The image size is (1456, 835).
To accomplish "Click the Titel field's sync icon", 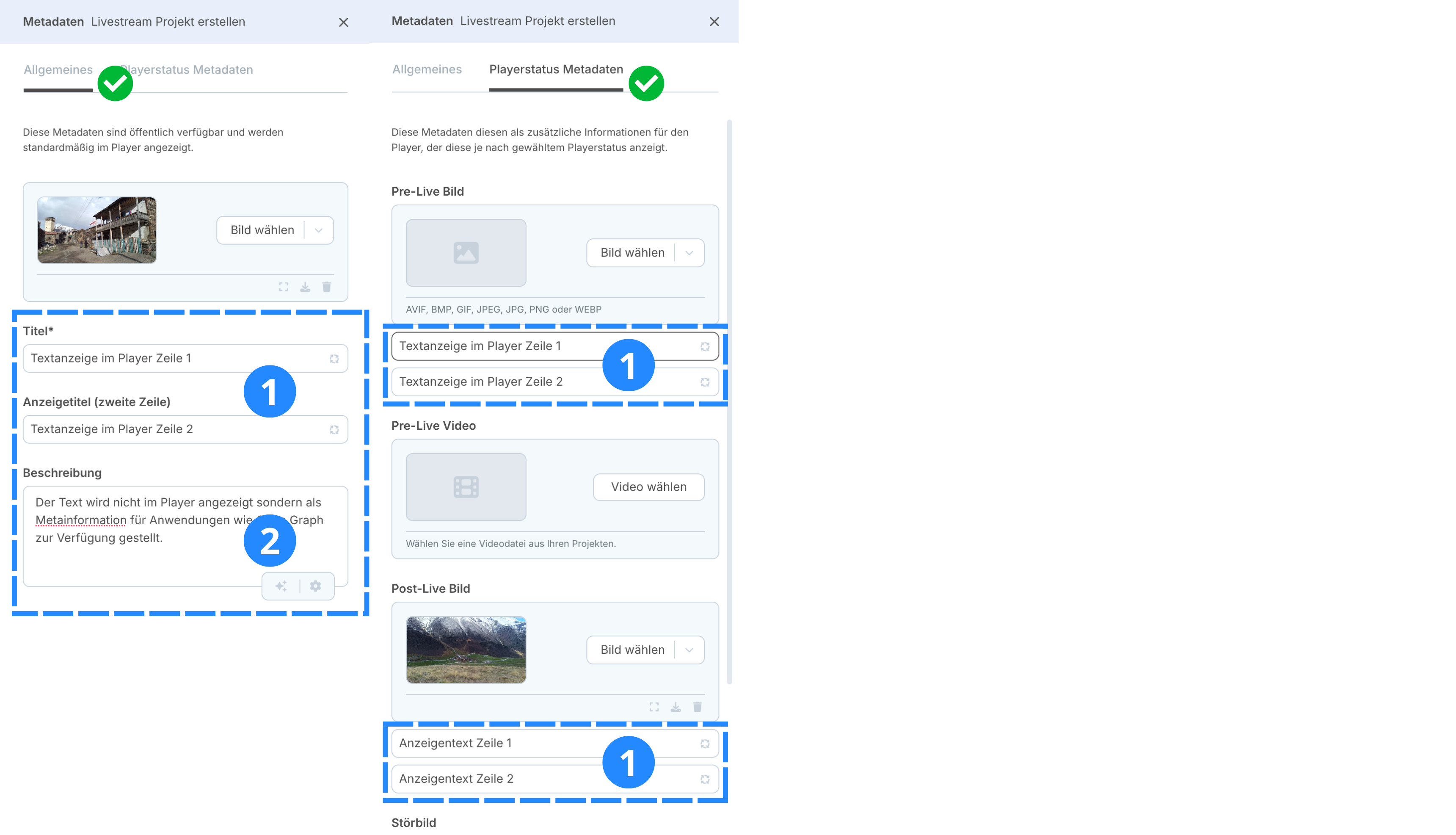I will click(x=334, y=358).
